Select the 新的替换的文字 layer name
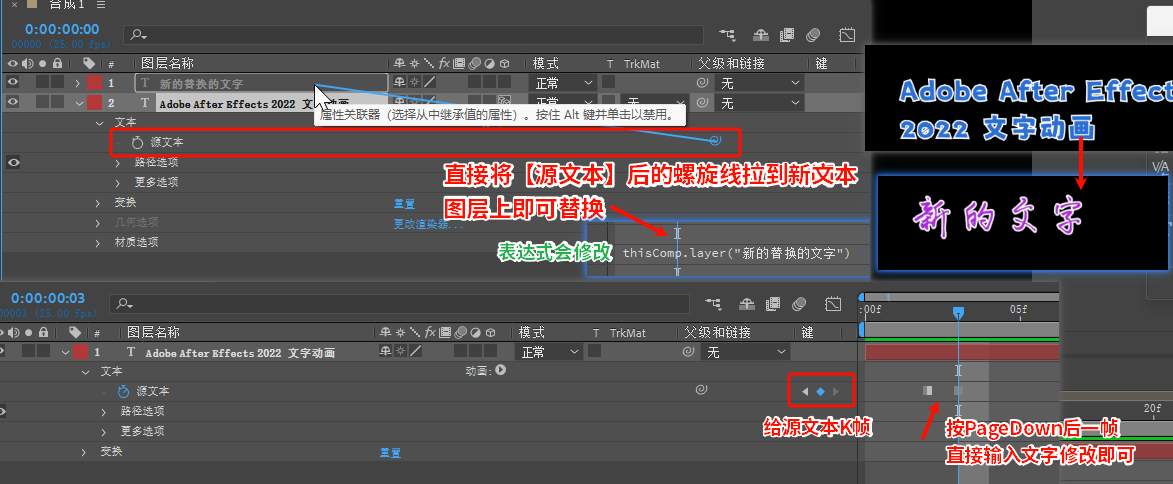Screen dimensions: 1173x484 [201, 84]
